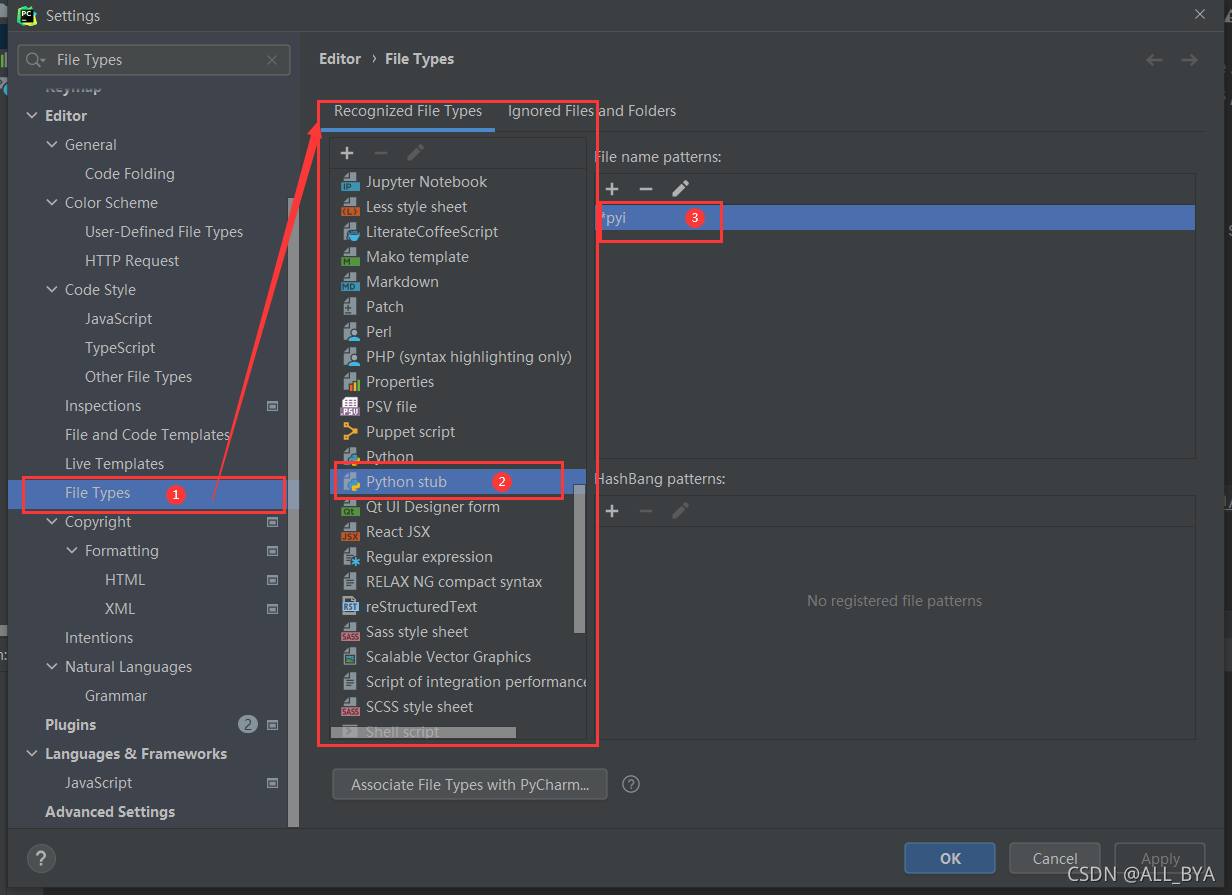Open HTTP Request color scheme settings
1232x895 pixels.
point(132,261)
